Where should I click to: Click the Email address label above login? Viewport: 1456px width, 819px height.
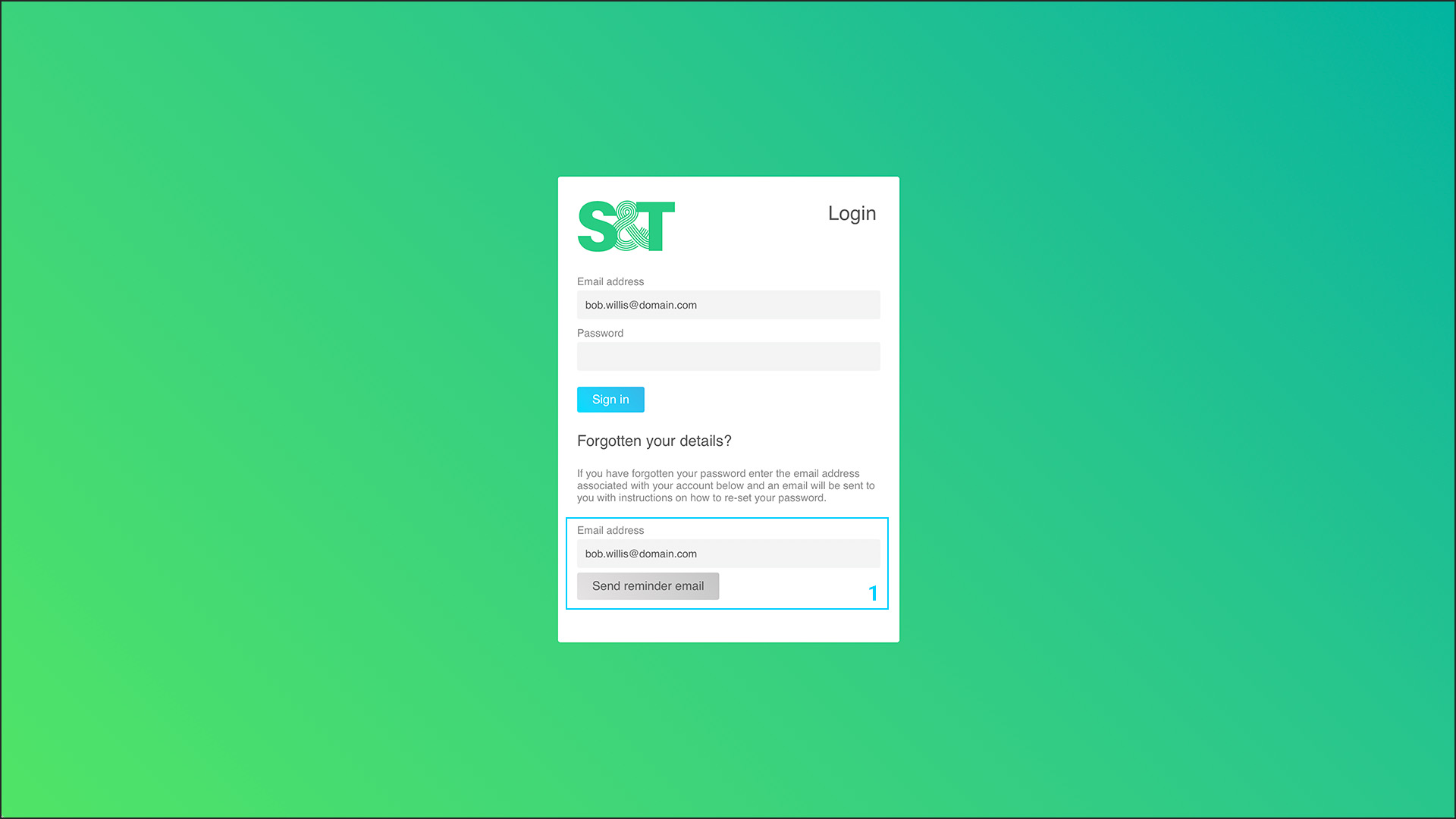click(x=609, y=281)
